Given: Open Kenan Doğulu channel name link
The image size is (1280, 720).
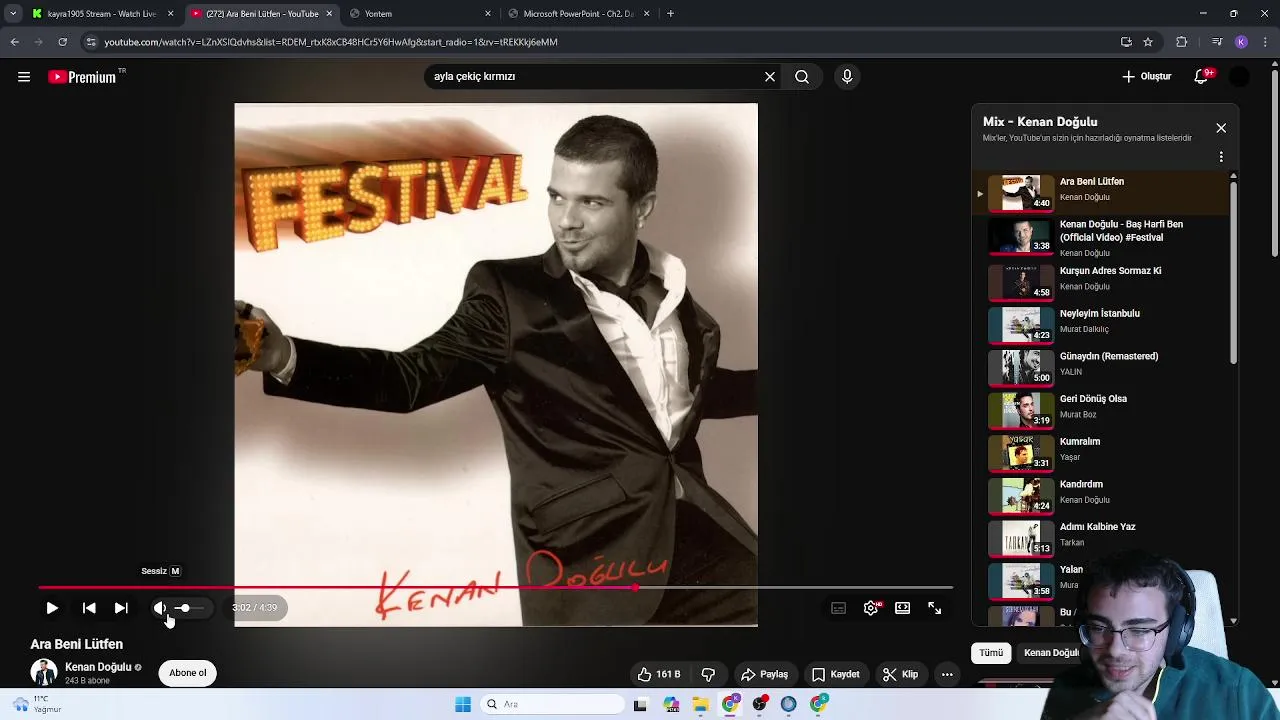Looking at the screenshot, I should click(x=98, y=667).
